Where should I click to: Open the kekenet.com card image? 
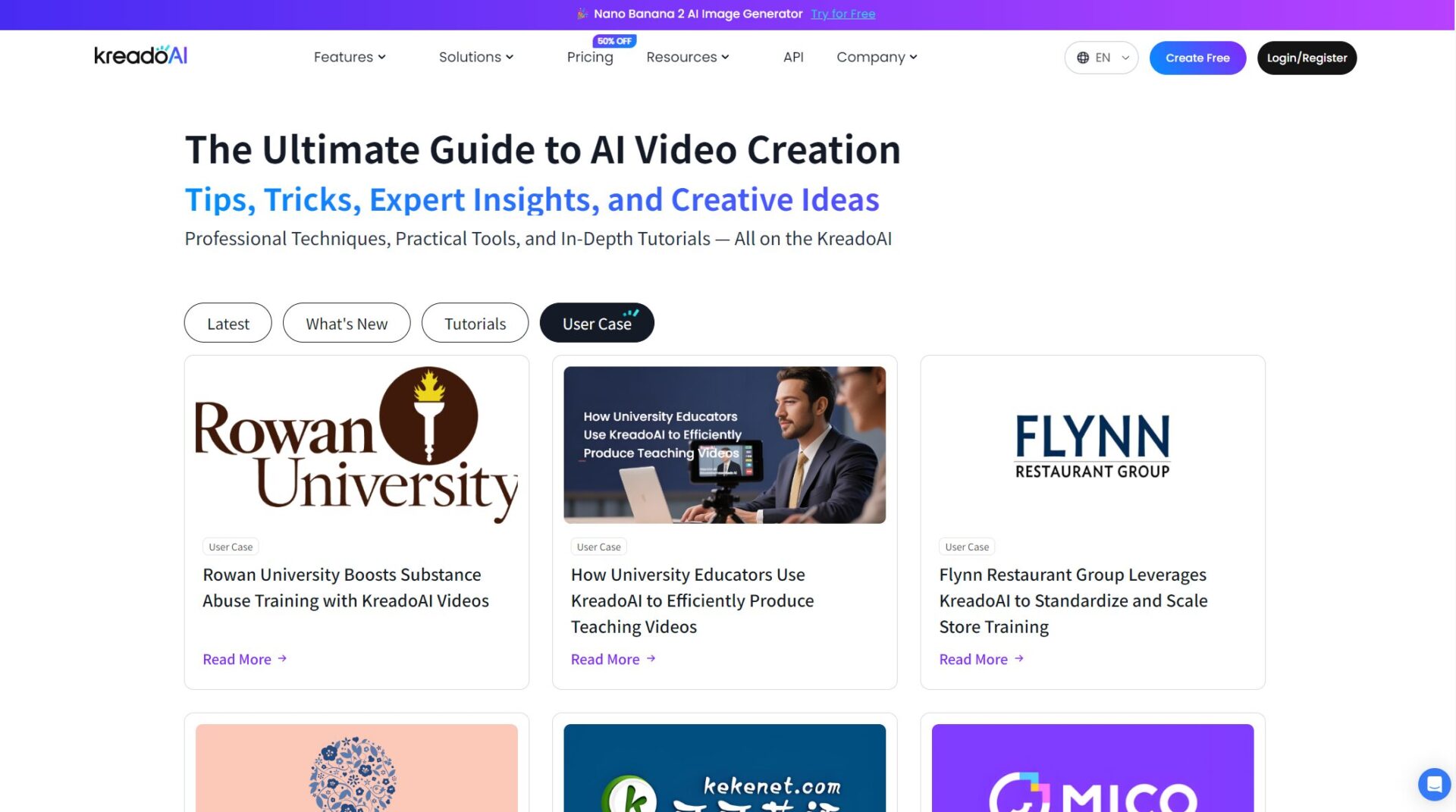[x=724, y=767]
